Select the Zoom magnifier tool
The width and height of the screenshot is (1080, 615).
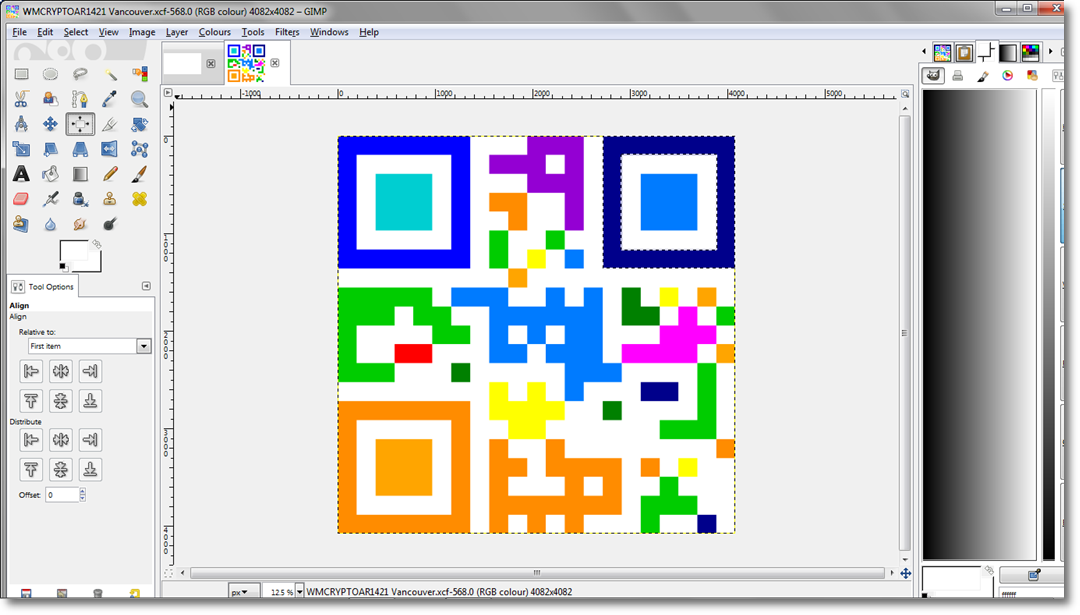point(139,99)
